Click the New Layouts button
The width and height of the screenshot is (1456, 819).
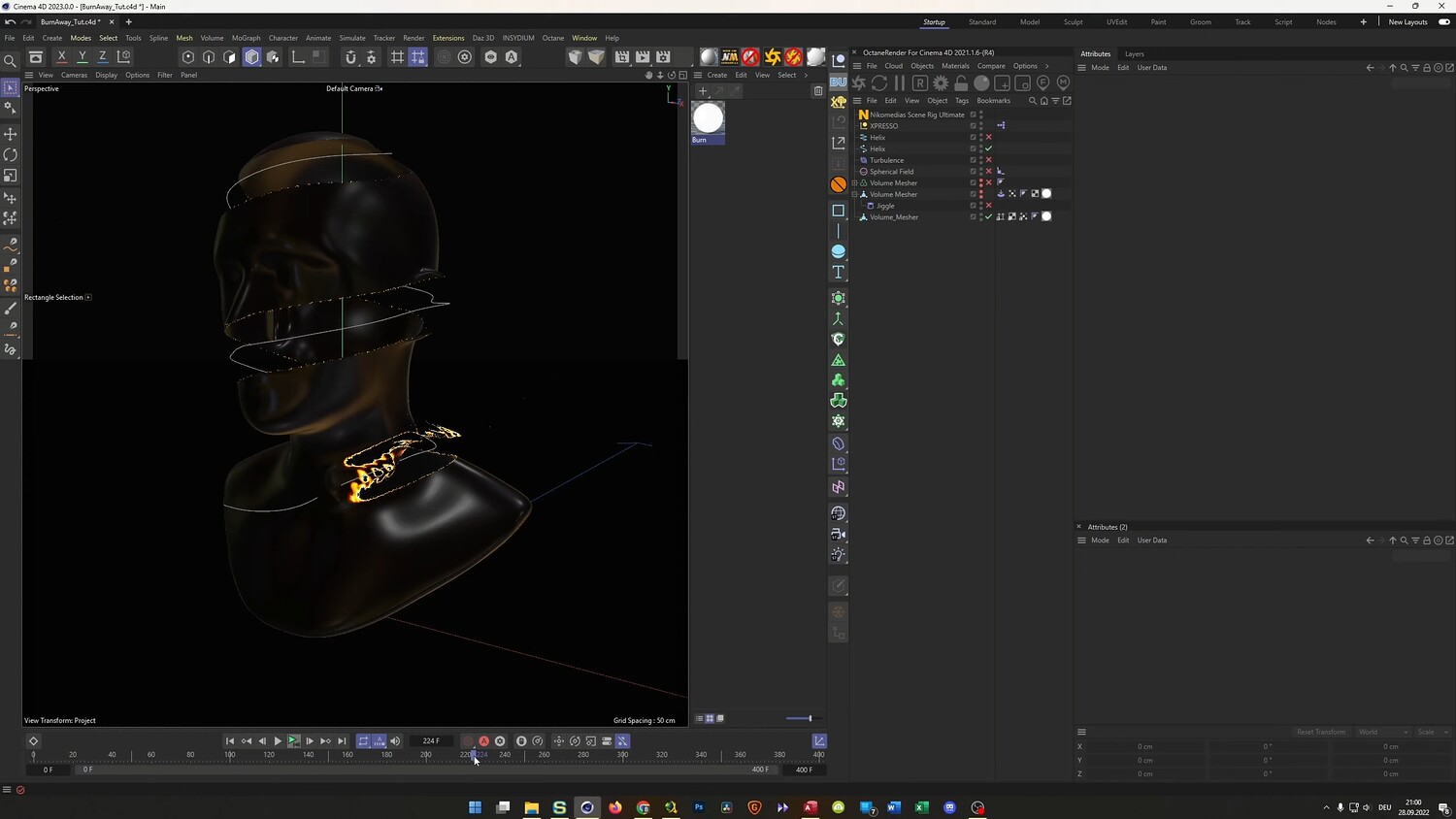click(x=1407, y=22)
